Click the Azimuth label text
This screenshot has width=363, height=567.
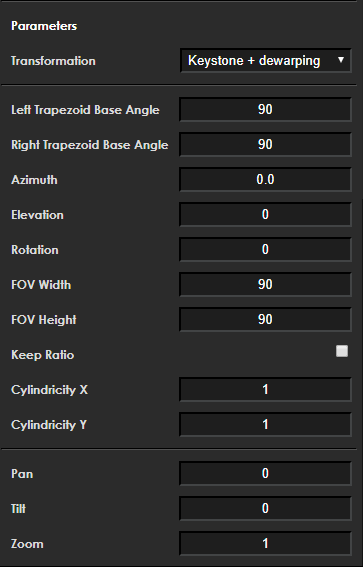[x=34, y=180]
